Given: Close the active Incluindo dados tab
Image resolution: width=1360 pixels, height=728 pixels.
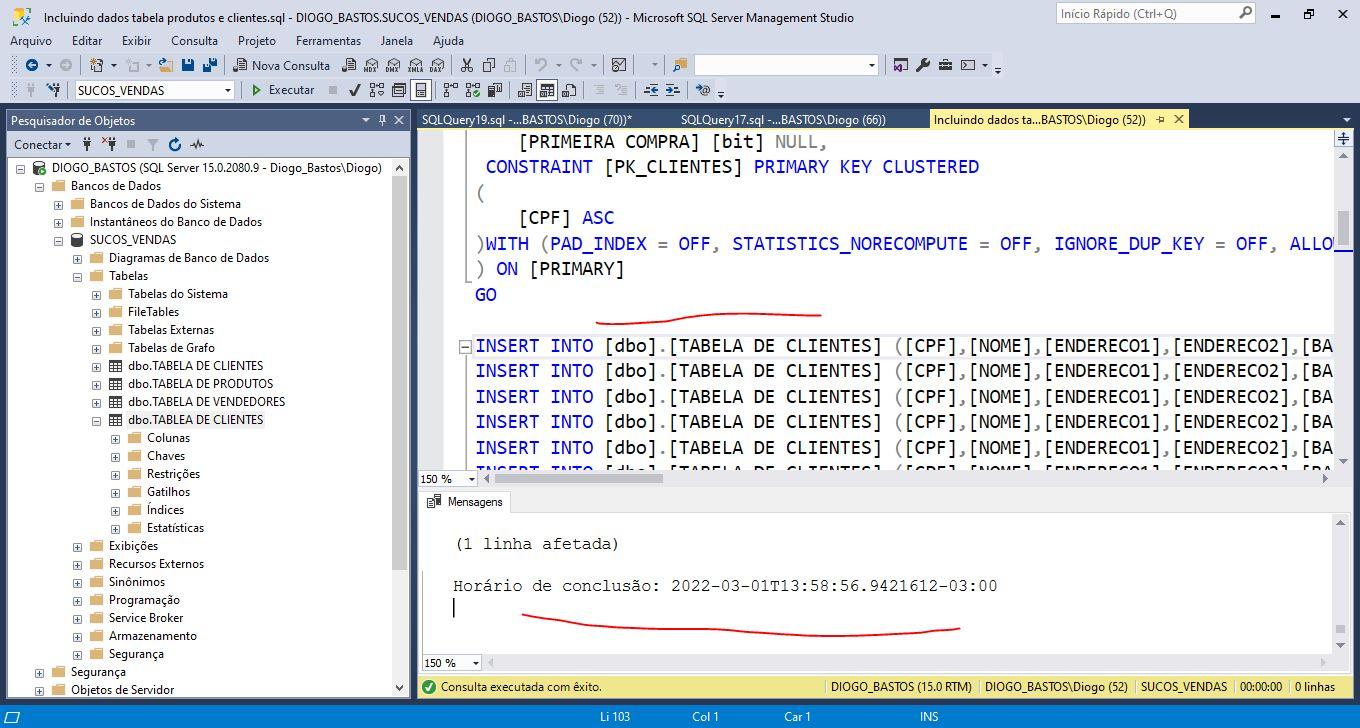Looking at the screenshot, I should [x=1179, y=119].
